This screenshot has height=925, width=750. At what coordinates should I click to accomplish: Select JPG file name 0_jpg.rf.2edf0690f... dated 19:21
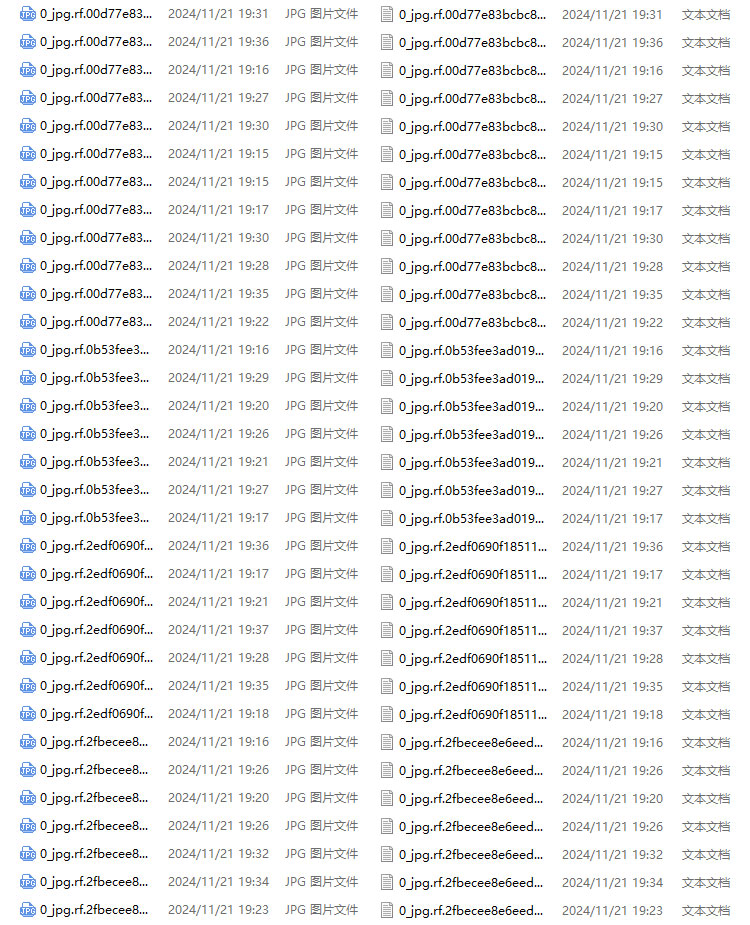[97, 602]
